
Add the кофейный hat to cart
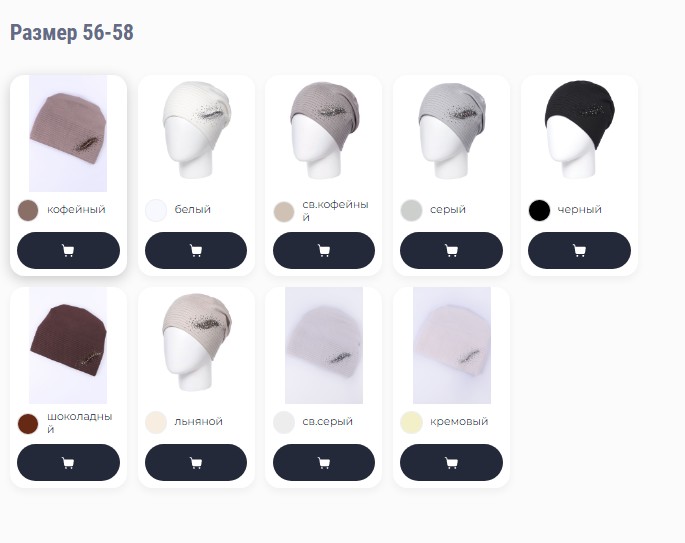click(x=68, y=250)
